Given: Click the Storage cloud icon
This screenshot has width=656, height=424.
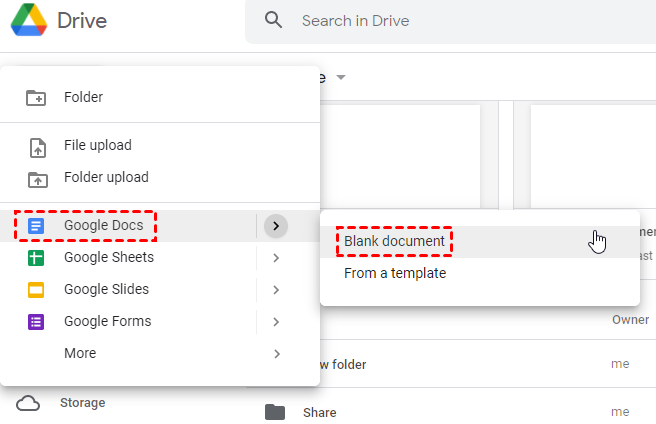Looking at the screenshot, I should [x=28, y=403].
